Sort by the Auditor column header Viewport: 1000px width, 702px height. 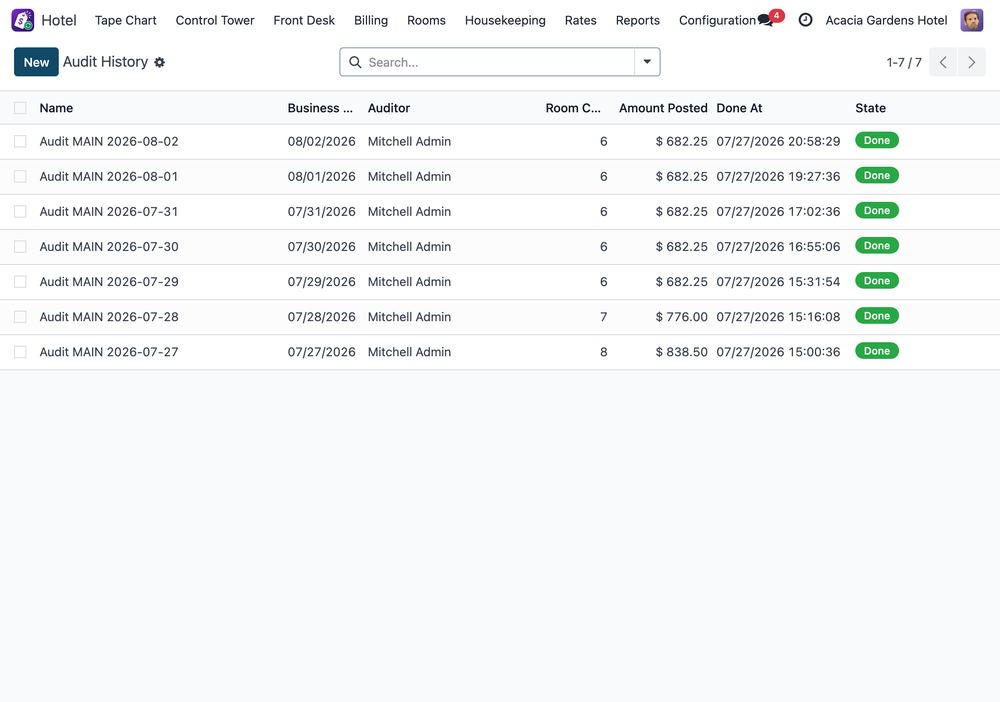click(x=389, y=108)
